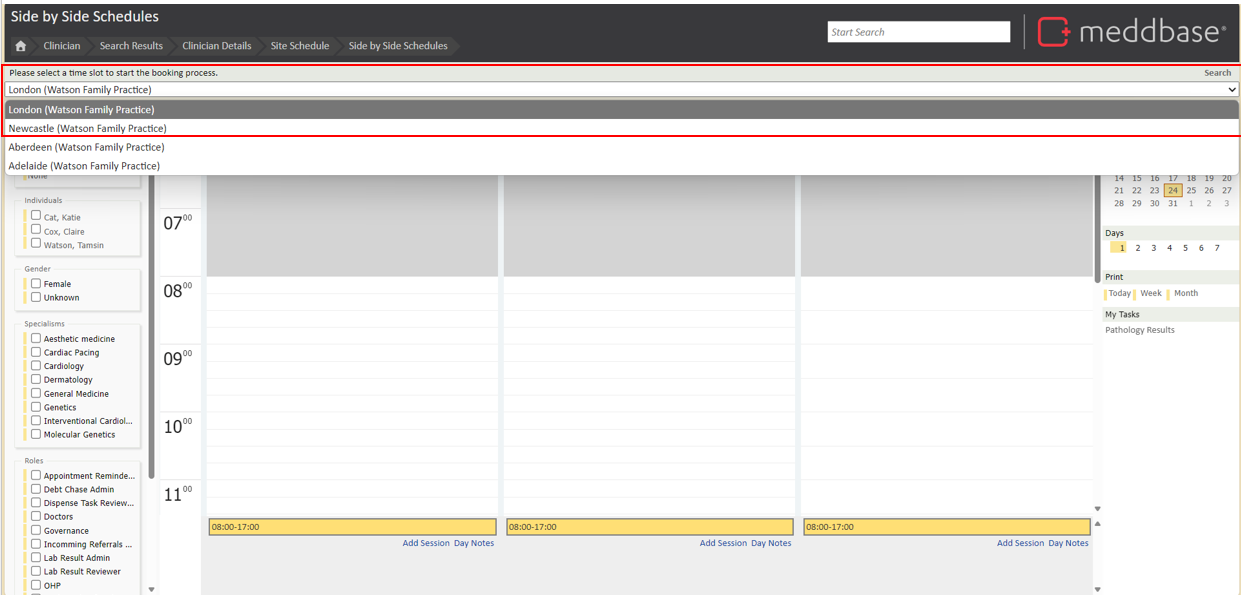Click Add Session under leftmost schedule column
This screenshot has width=1241, height=595.
(x=426, y=543)
